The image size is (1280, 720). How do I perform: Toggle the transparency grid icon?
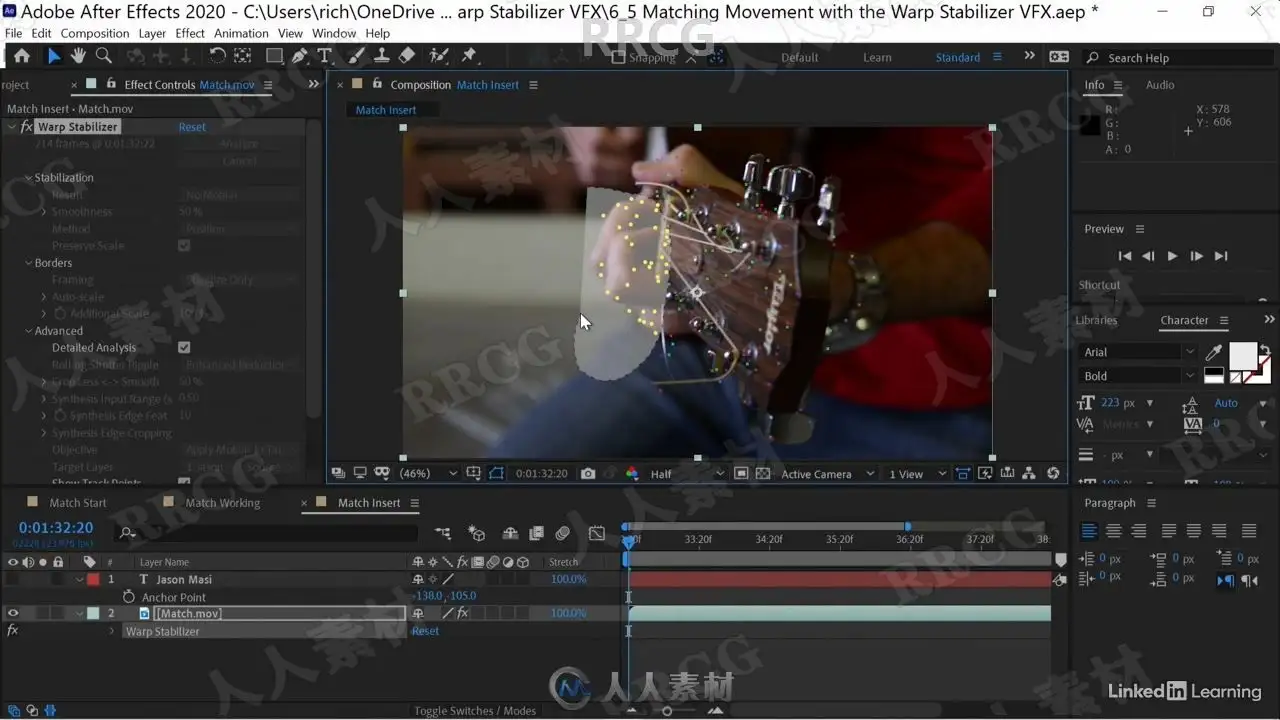pos(763,474)
